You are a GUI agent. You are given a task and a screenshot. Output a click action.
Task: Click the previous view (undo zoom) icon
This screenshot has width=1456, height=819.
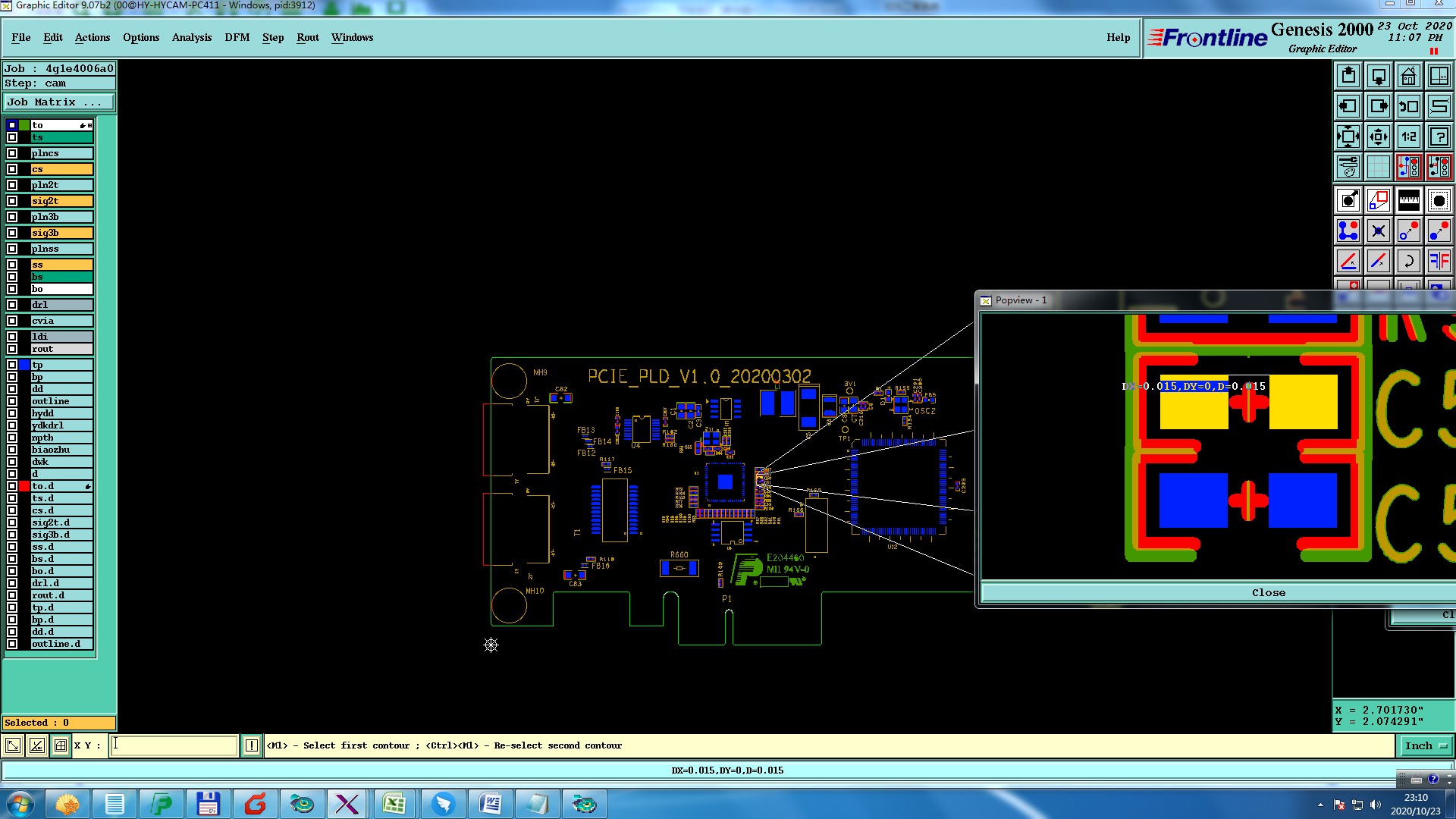1409,106
